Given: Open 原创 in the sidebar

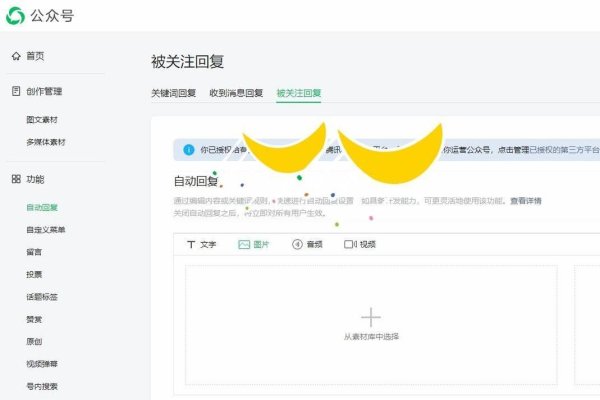Looking at the screenshot, I should pos(34,341).
